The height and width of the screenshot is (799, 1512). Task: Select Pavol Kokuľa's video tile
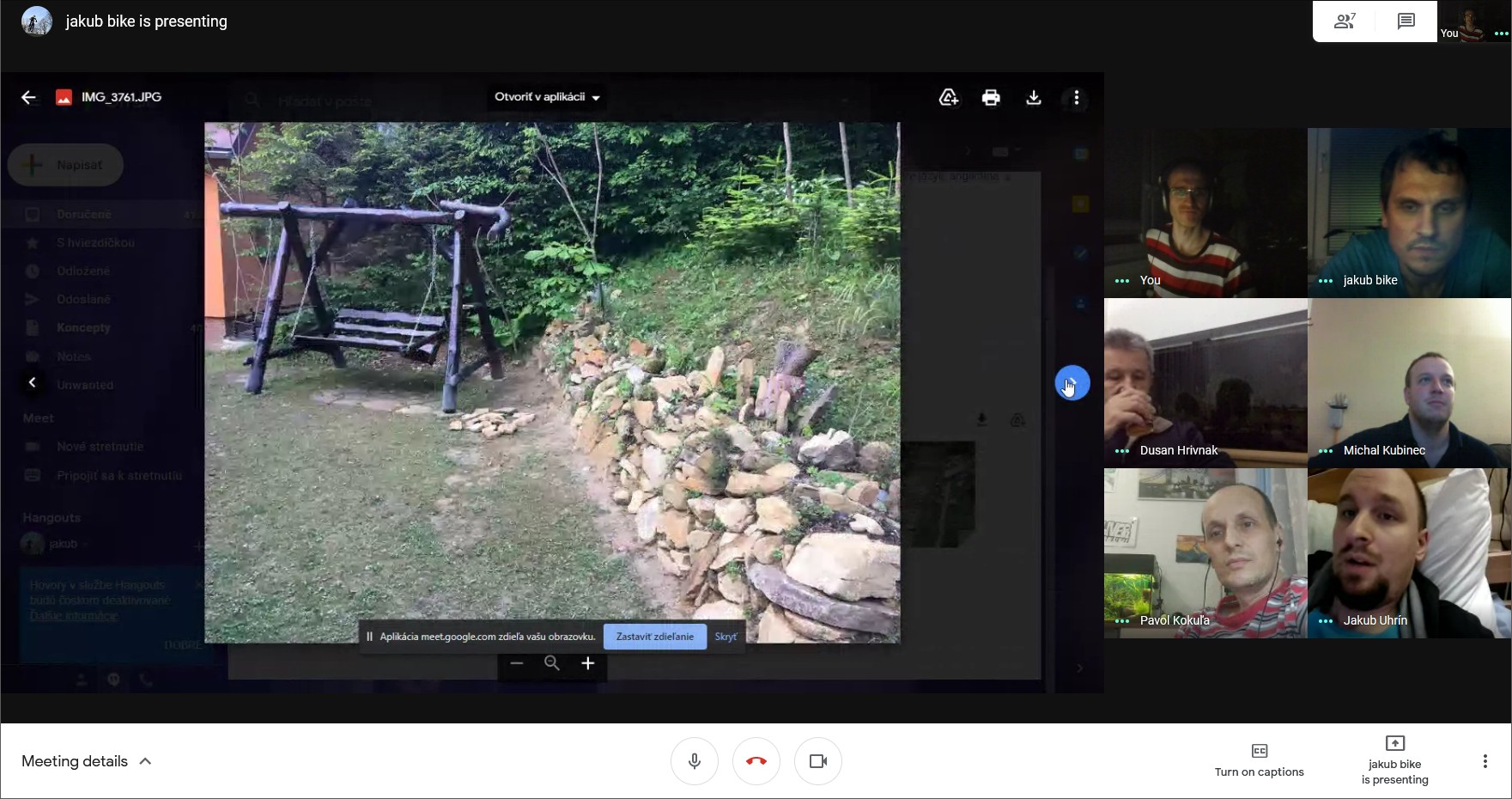point(1205,553)
